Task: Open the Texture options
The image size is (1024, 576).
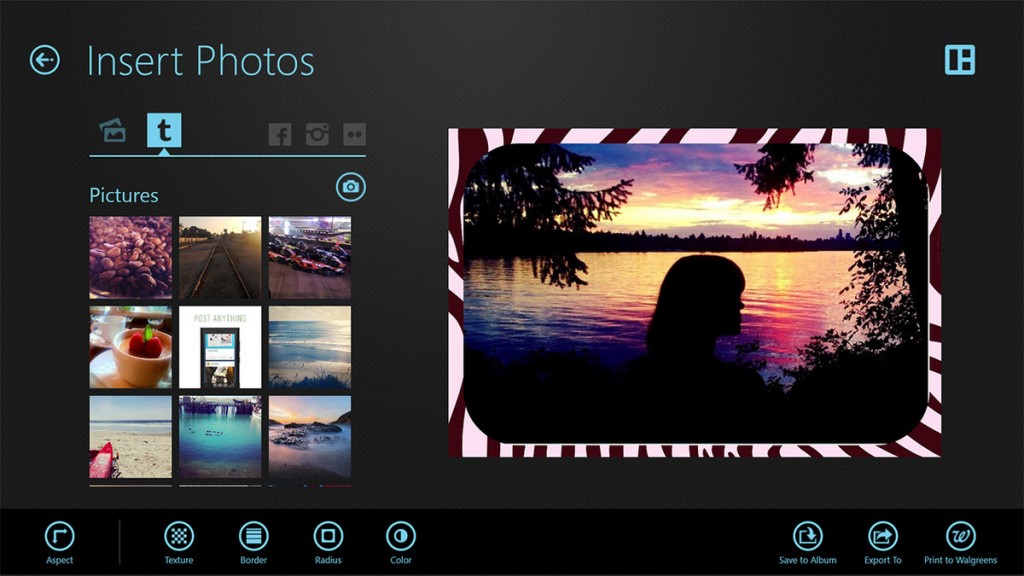Action: 179,536
